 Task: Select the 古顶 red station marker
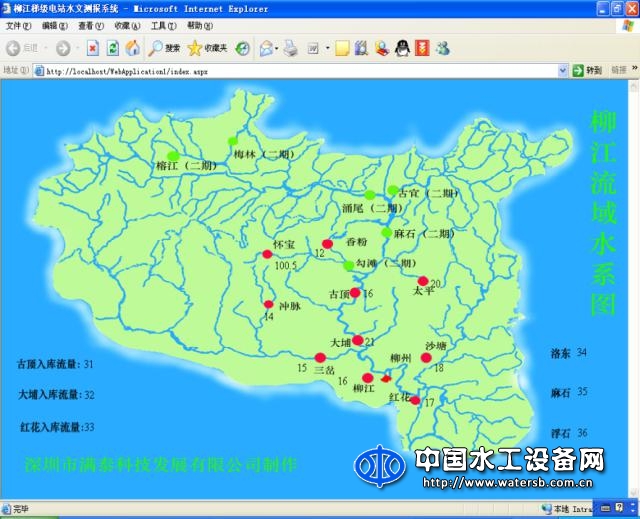(x=355, y=292)
